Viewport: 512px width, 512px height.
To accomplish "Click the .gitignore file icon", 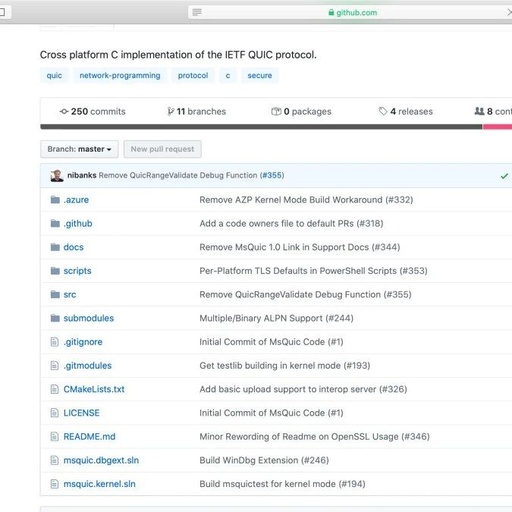I will pyautogui.click(x=54, y=342).
